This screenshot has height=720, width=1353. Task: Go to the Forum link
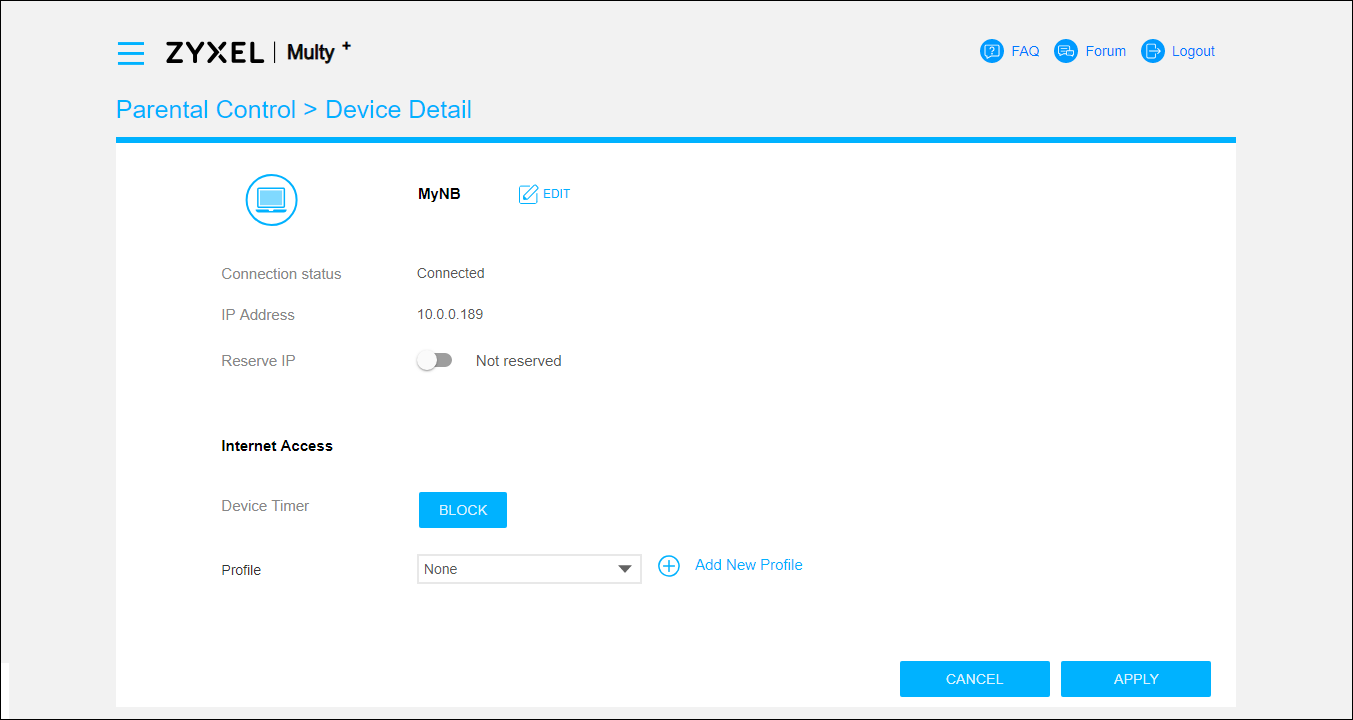1105,51
